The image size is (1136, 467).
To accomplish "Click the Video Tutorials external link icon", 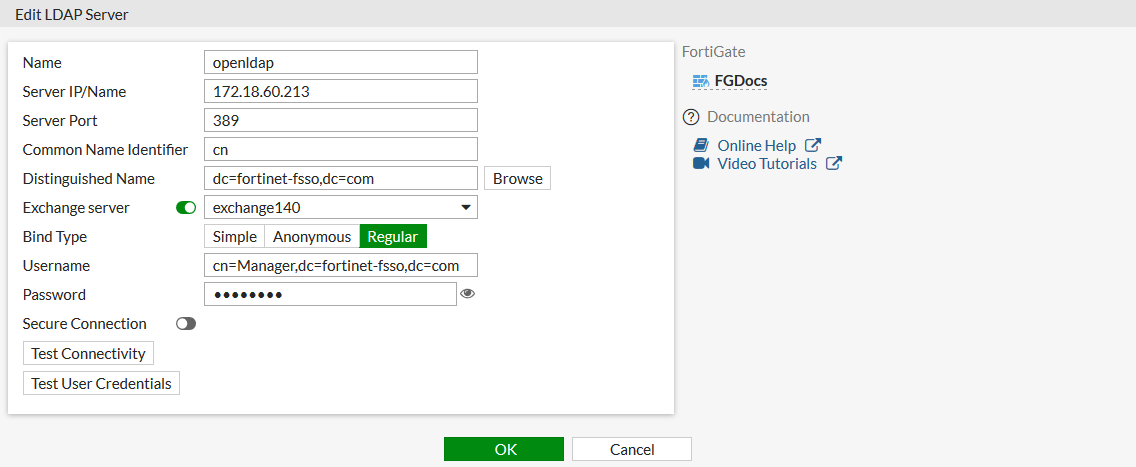I will tap(834, 164).
